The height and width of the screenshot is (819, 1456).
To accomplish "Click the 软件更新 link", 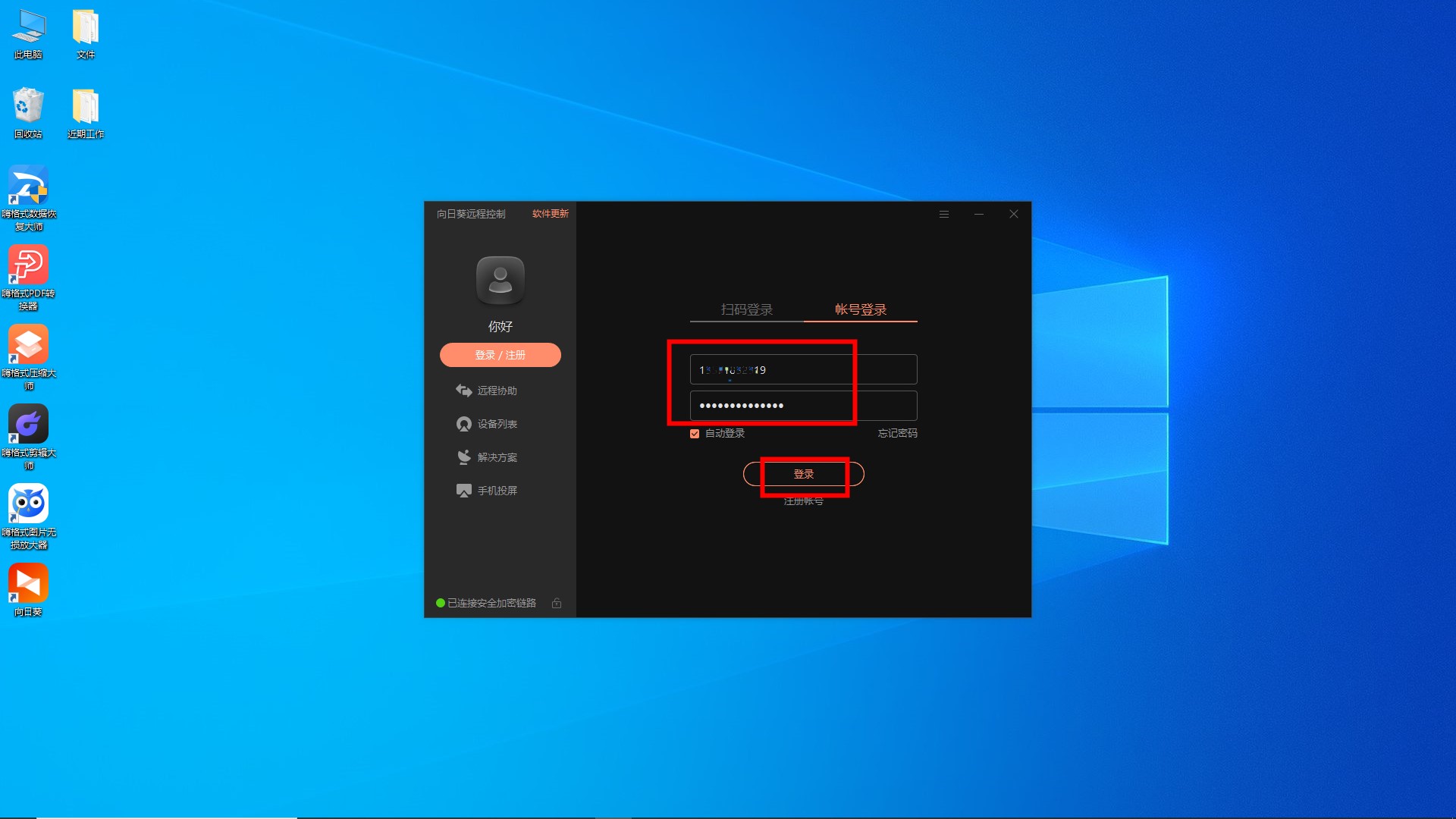I will (x=551, y=214).
